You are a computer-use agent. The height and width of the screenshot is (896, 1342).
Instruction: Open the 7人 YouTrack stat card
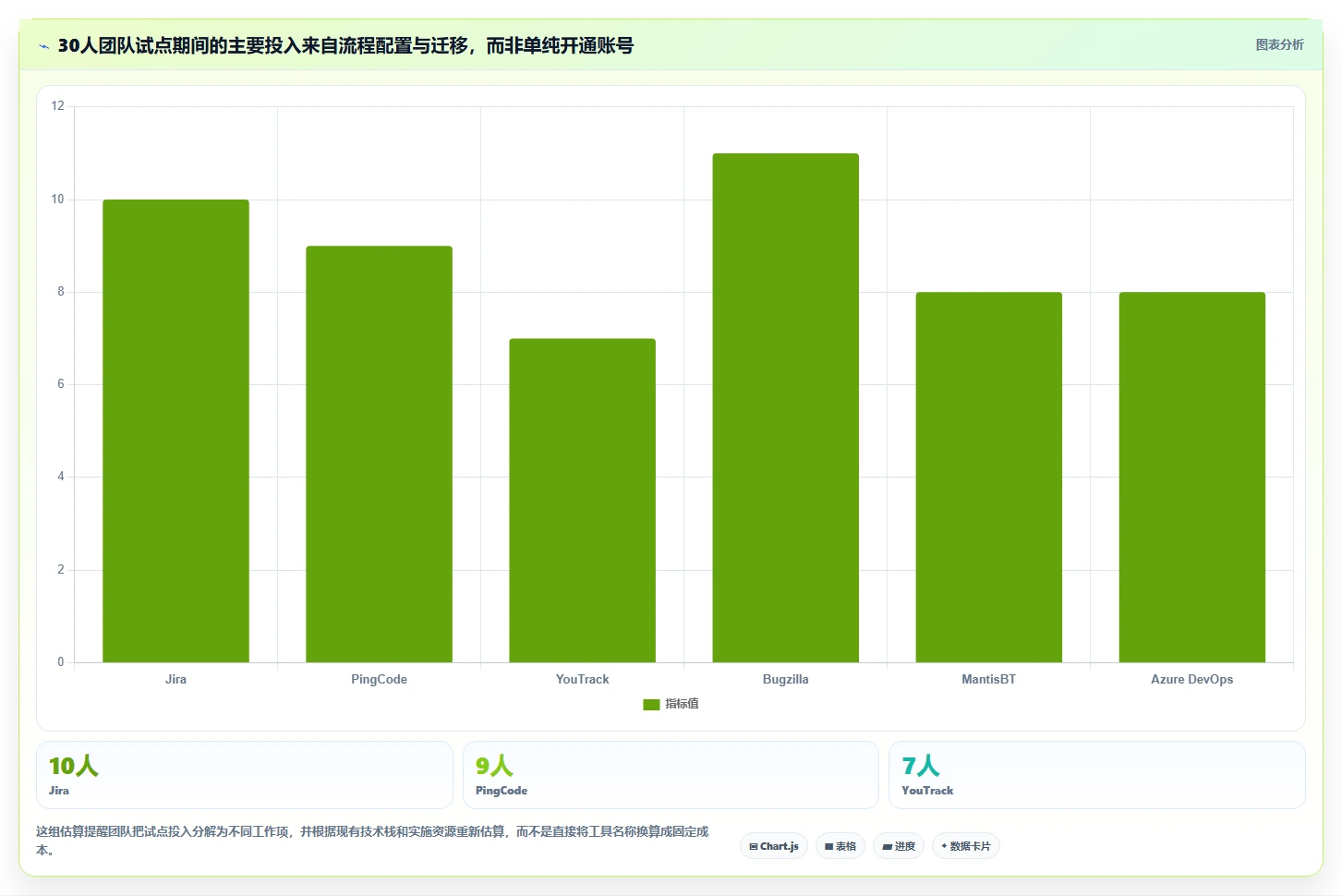1097,775
